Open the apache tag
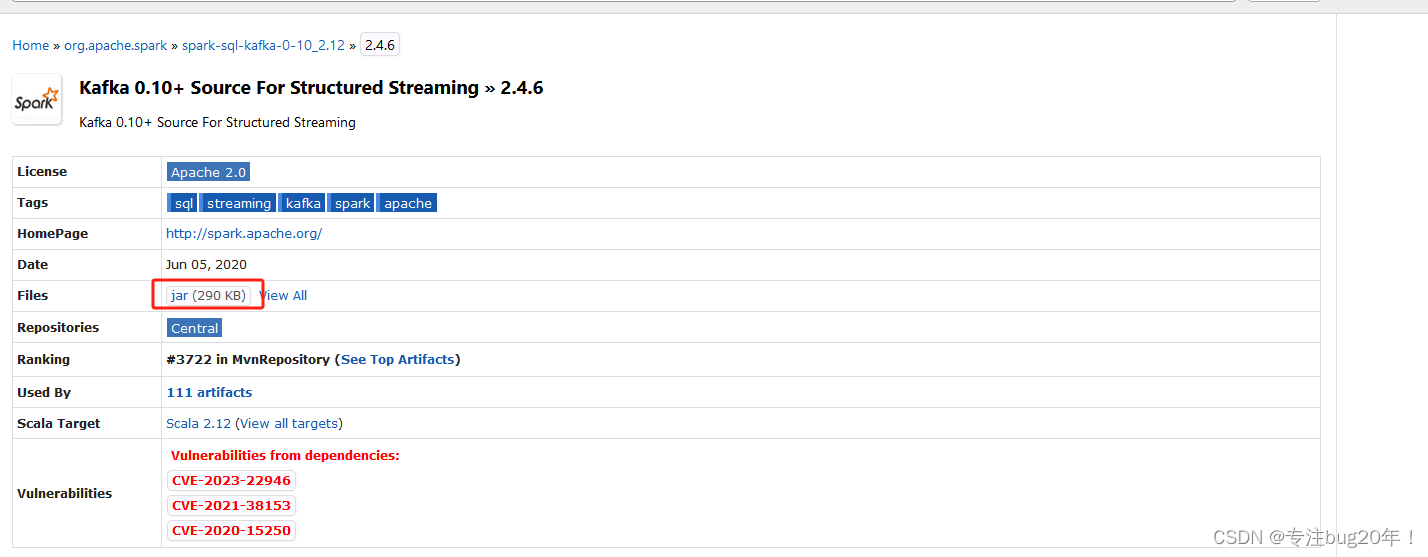This screenshot has height=557, width=1428. [x=408, y=203]
